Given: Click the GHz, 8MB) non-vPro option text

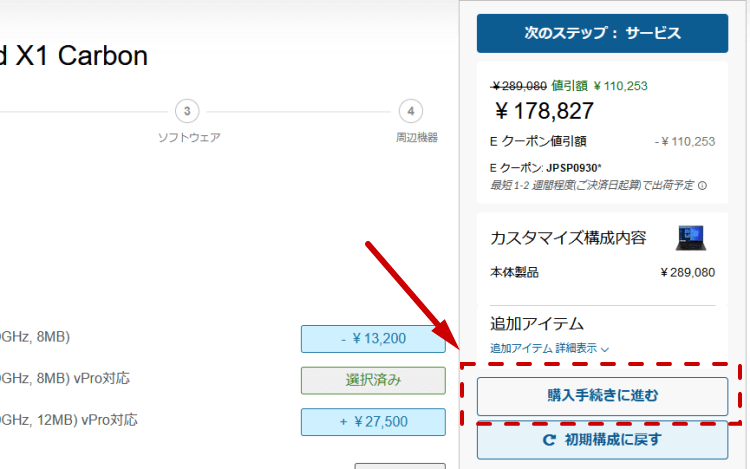Looking at the screenshot, I should (35, 337).
